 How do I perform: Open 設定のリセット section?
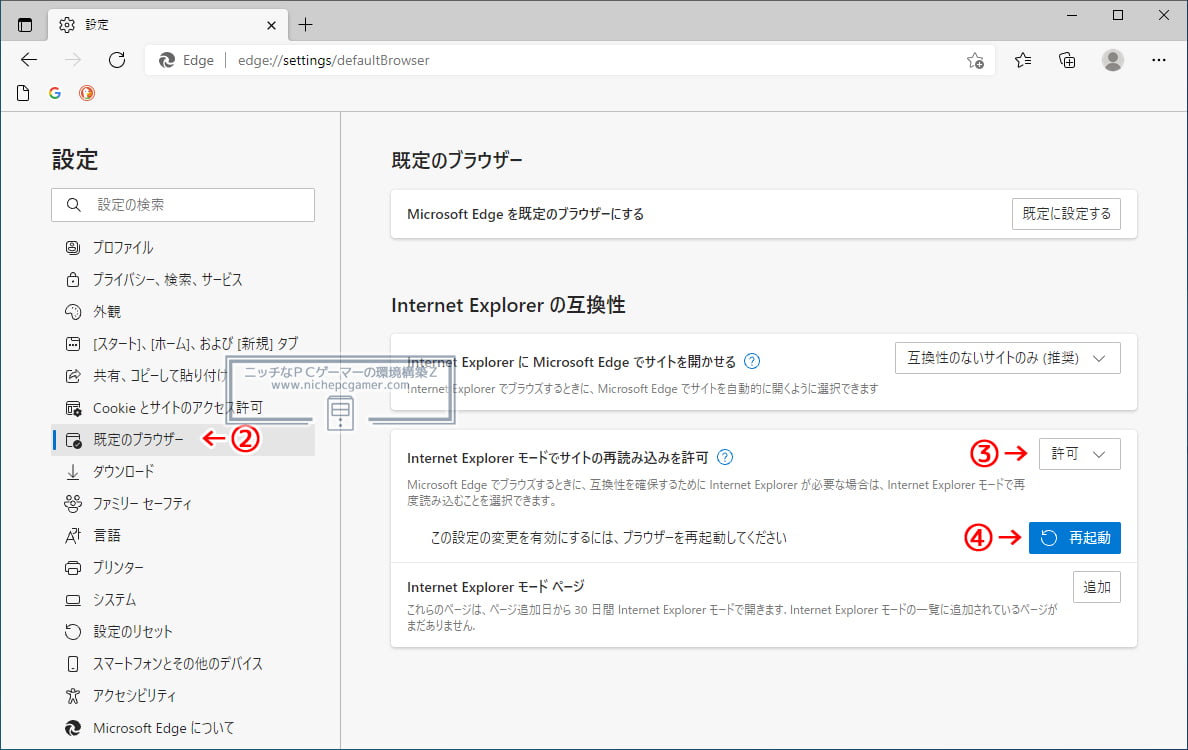point(183,631)
